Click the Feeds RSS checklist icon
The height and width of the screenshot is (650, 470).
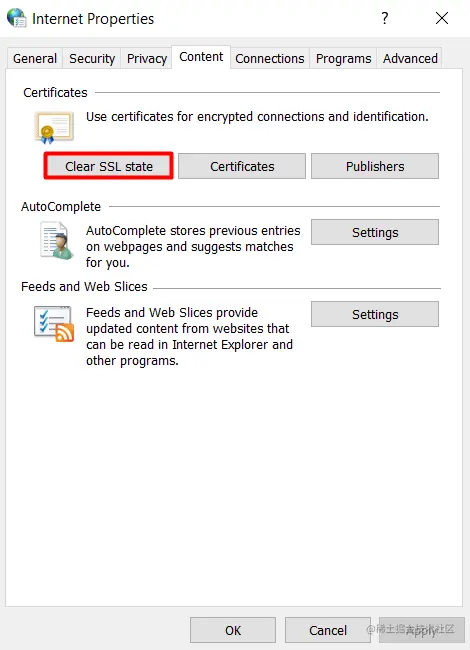pos(54,324)
